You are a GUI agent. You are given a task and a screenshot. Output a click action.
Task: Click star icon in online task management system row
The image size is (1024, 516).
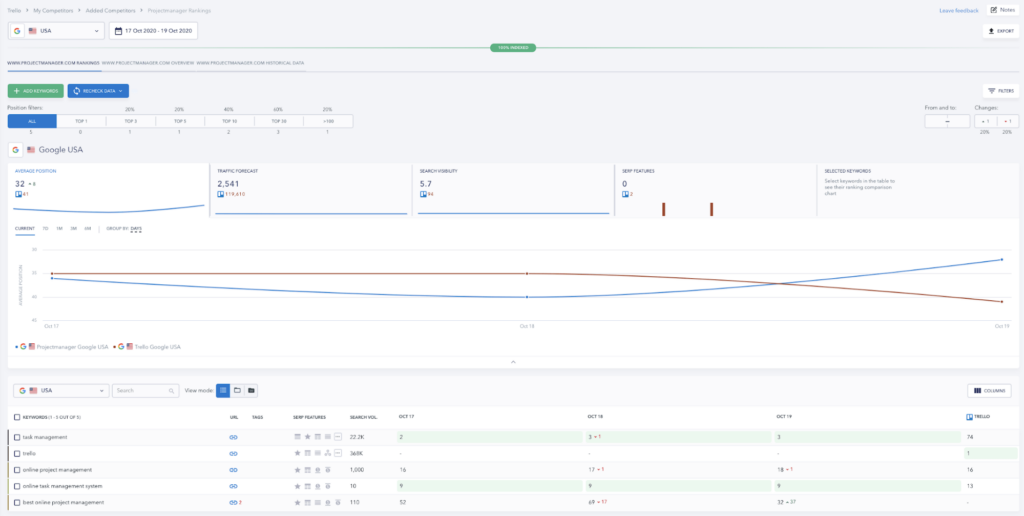pos(298,486)
